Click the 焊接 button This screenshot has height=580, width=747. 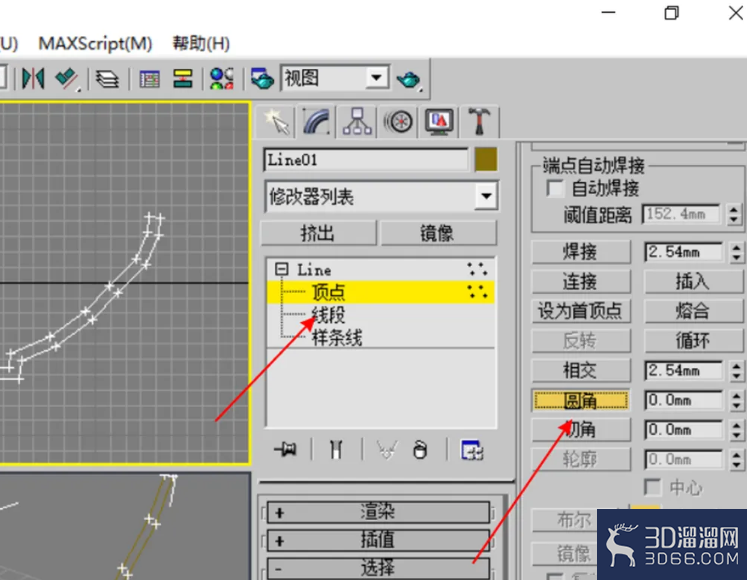click(x=581, y=252)
